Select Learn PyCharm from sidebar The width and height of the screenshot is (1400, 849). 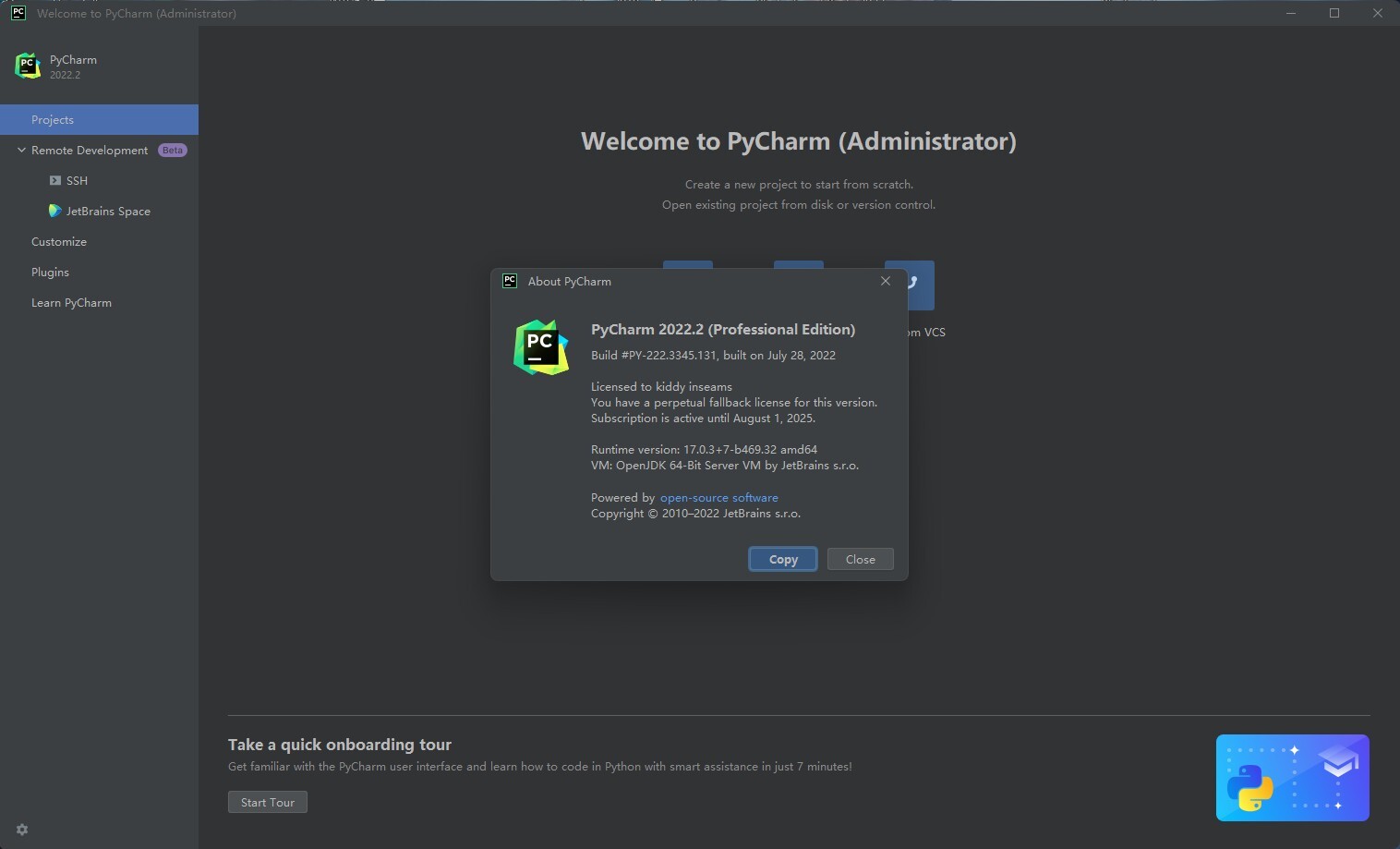[x=71, y=302]
